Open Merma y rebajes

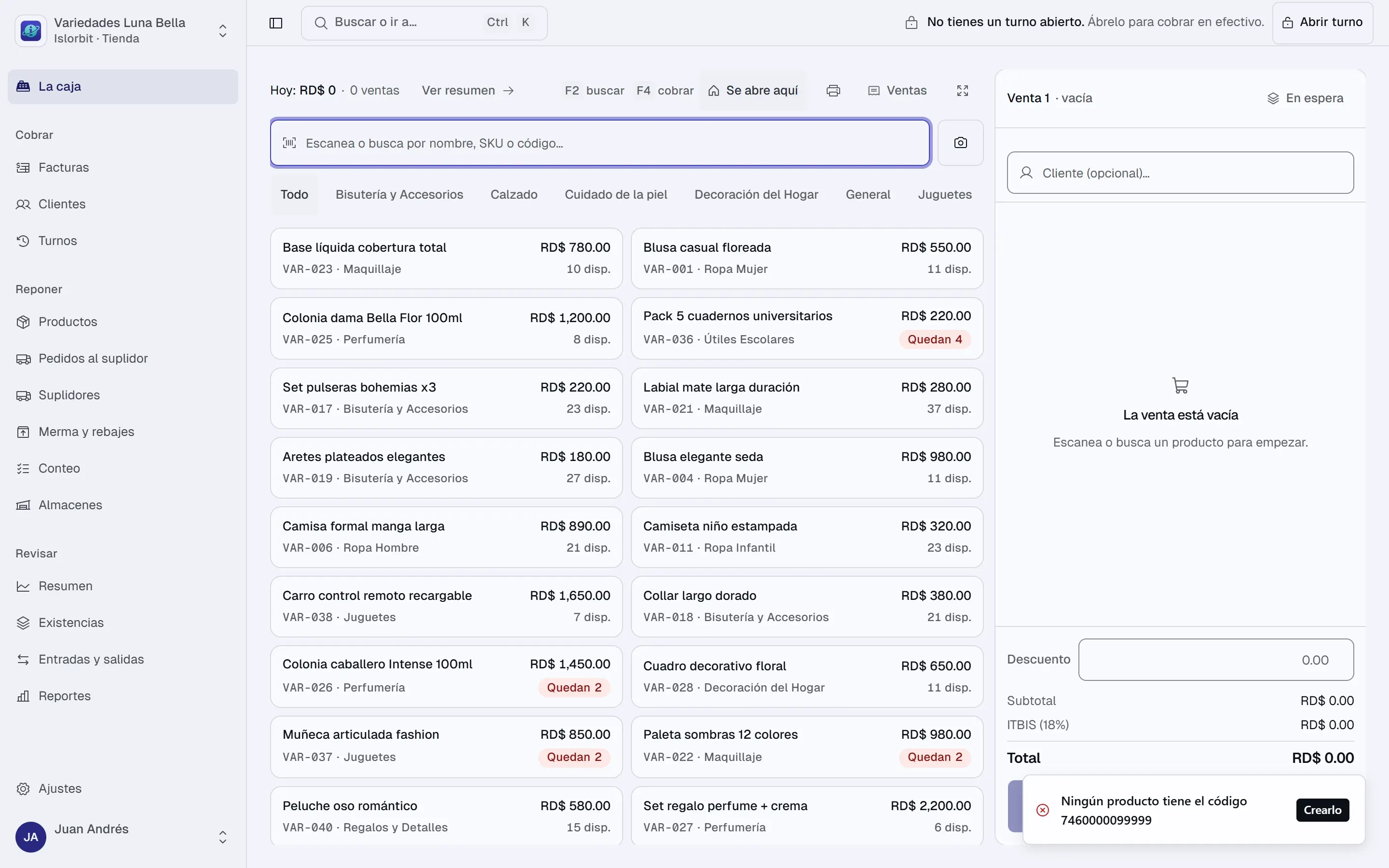click(x=123, y=432)
